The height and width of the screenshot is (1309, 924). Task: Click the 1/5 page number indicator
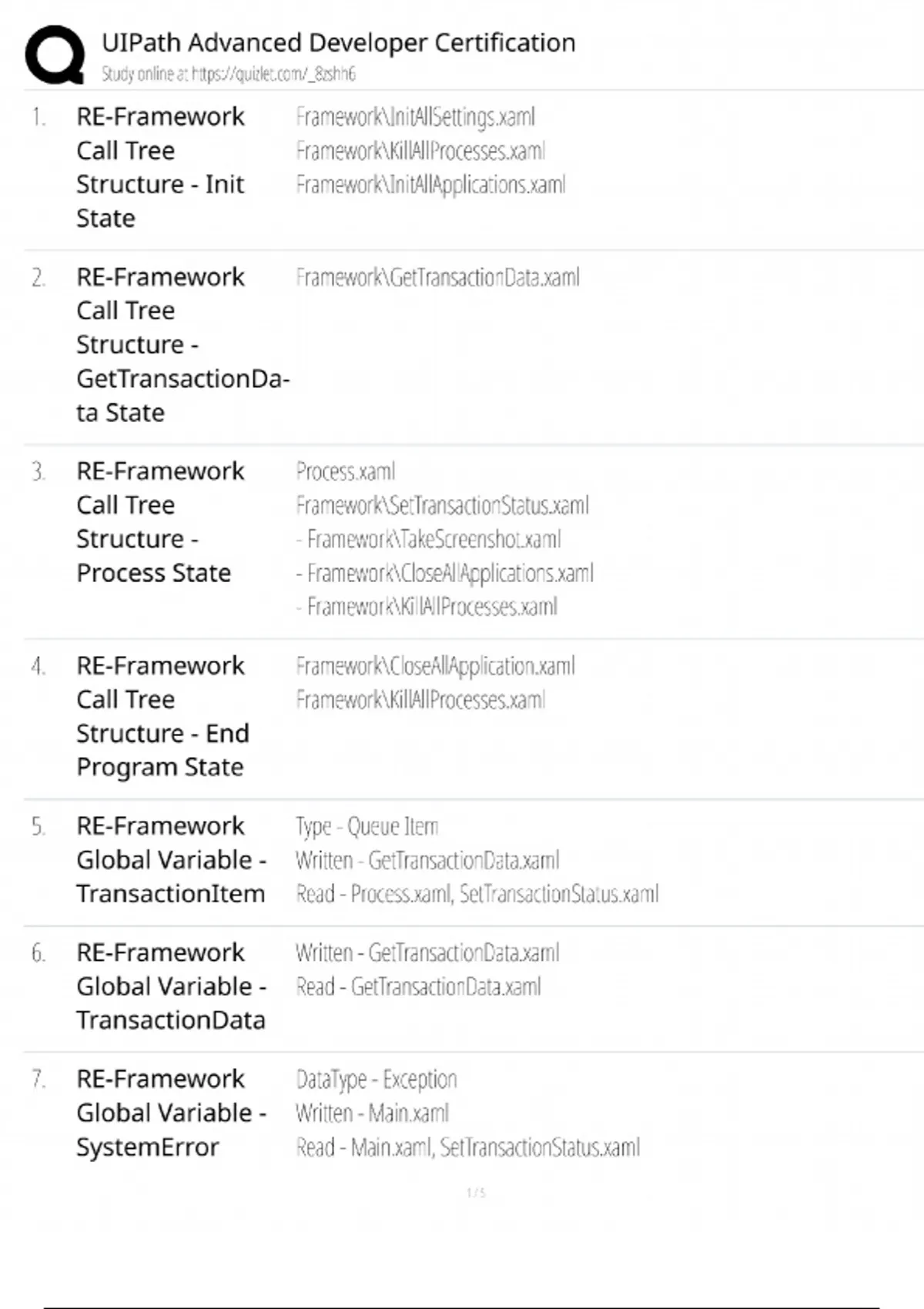coord(476,1193)
